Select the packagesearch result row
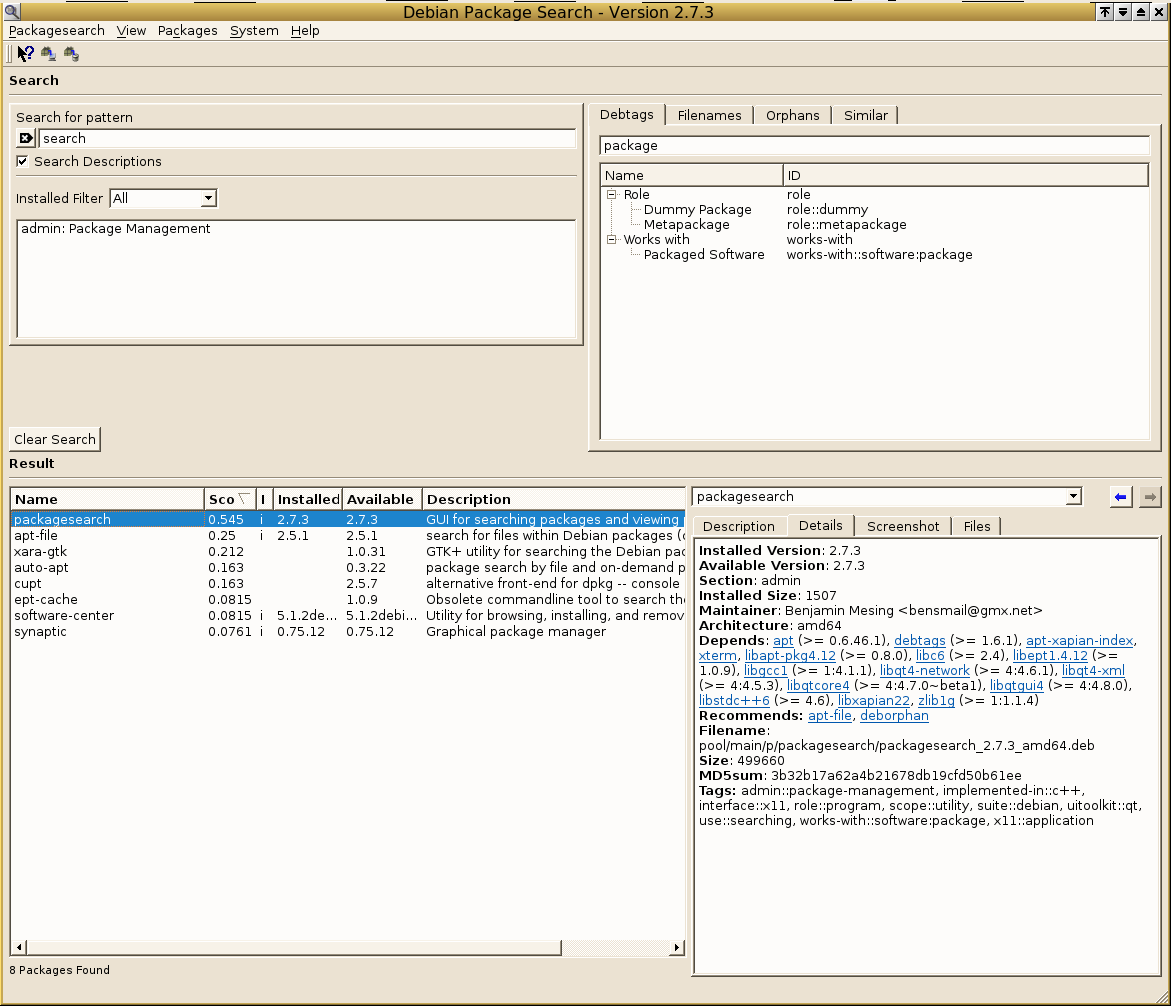Image resolution: width=1171 pixels, height=1006 pixels. [348, 520]
